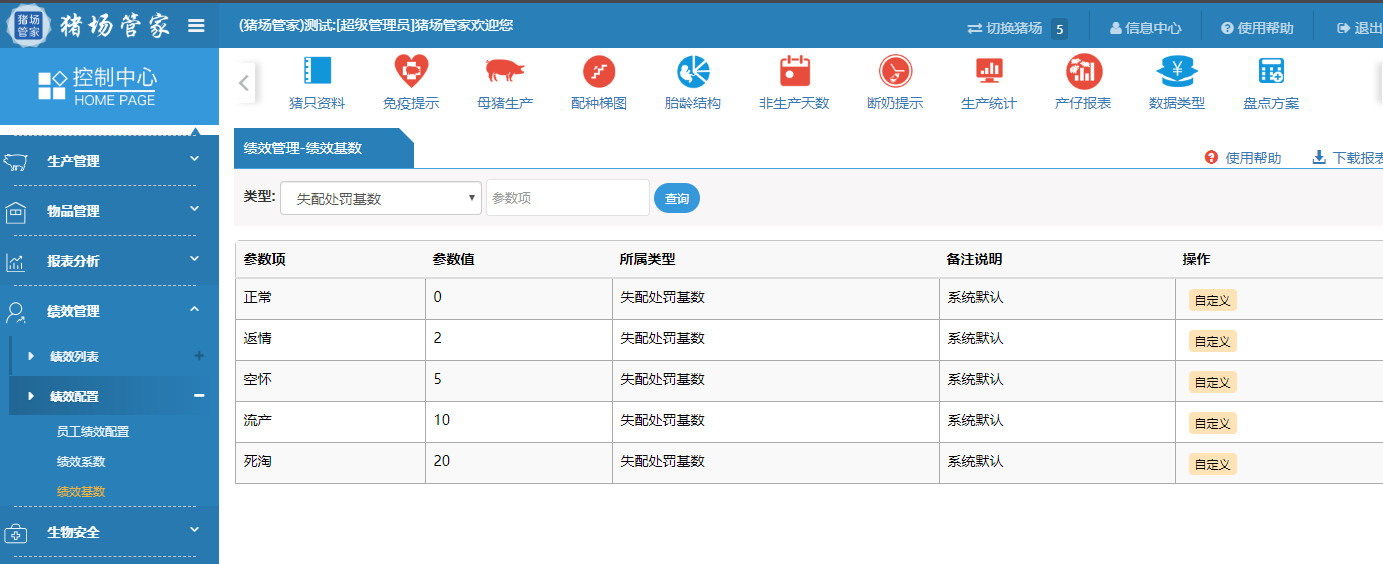Click the 免疫提示 heart icon
The width and height of the screenshot is (1383, 564).
tap(411, 71)
